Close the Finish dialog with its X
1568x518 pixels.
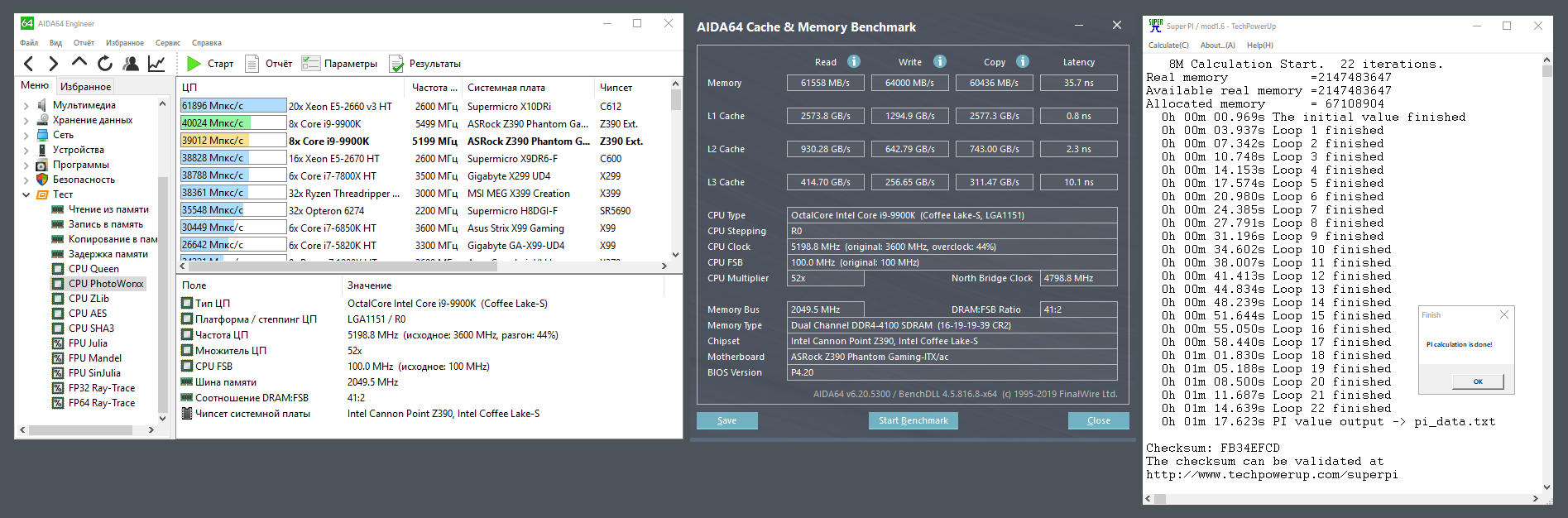pyautogui.click(x=1504, y=314)
